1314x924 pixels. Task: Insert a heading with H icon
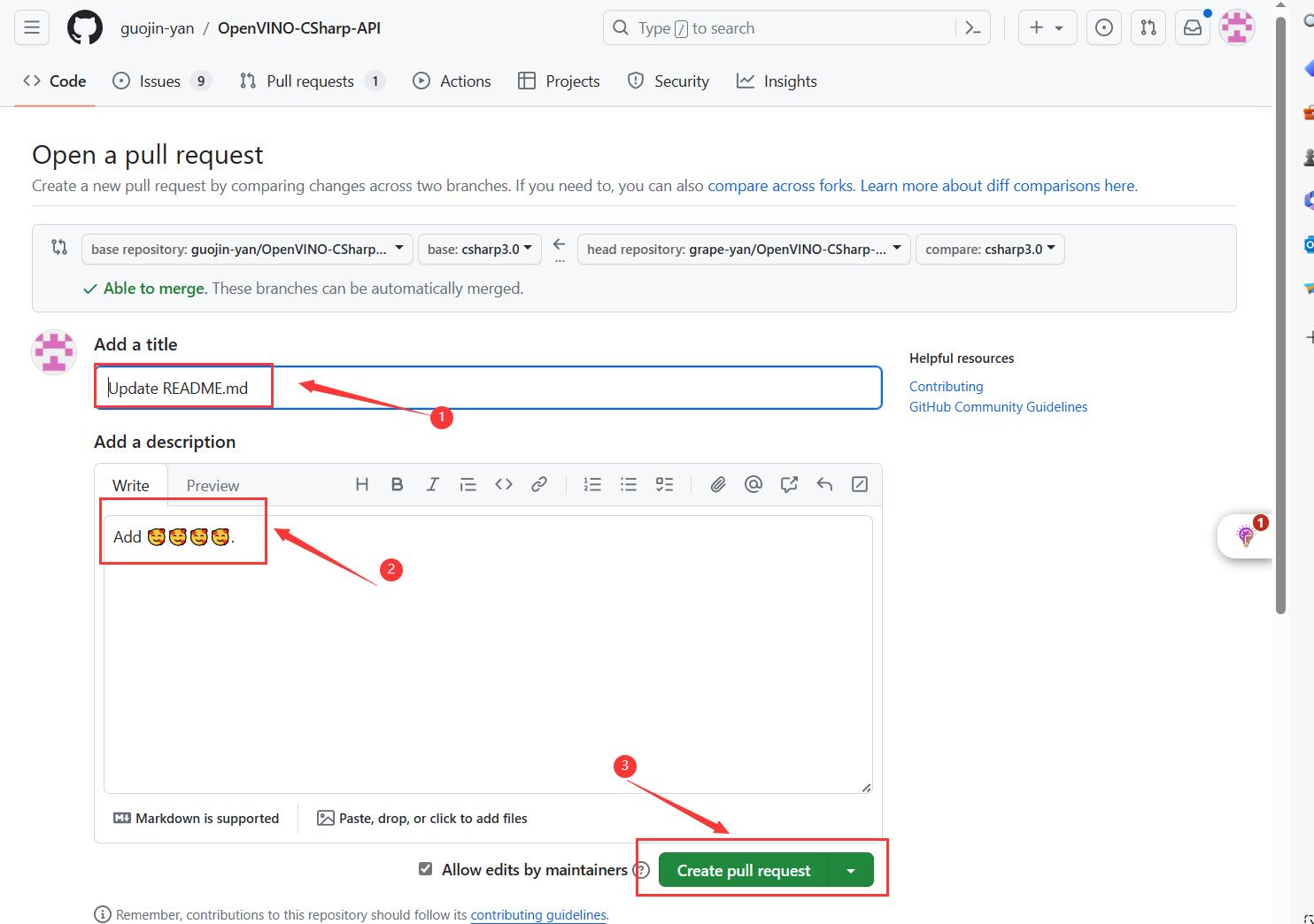click(x=361, y=484)
